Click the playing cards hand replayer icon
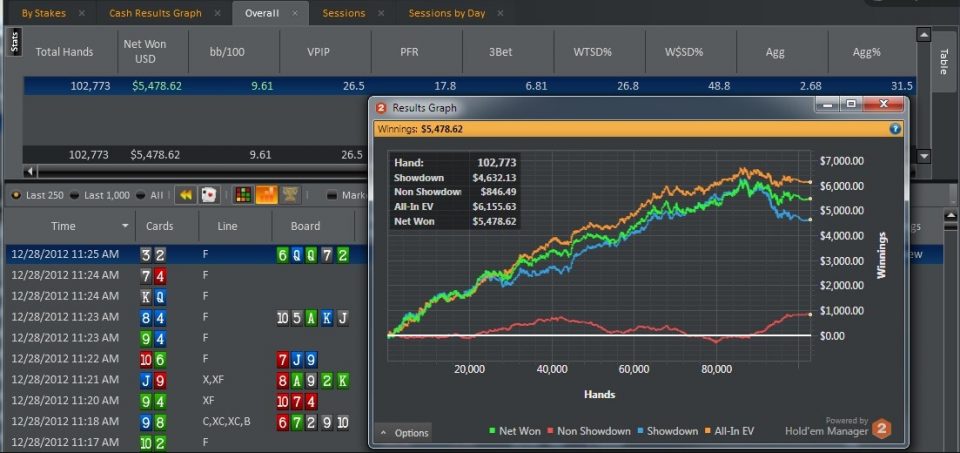Screen dimensions: 960x453 [210, 195]
